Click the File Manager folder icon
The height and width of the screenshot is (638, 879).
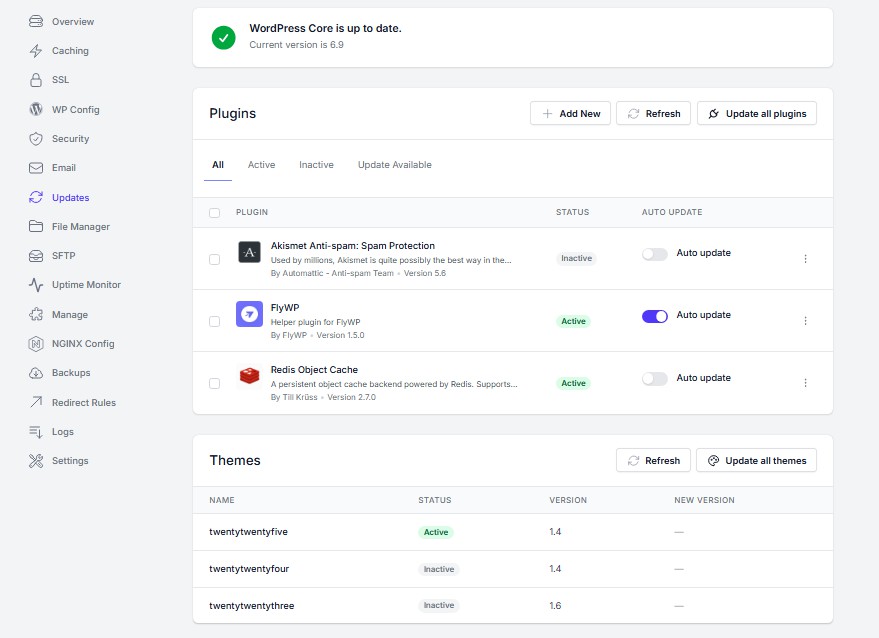(x=36, y=226)
